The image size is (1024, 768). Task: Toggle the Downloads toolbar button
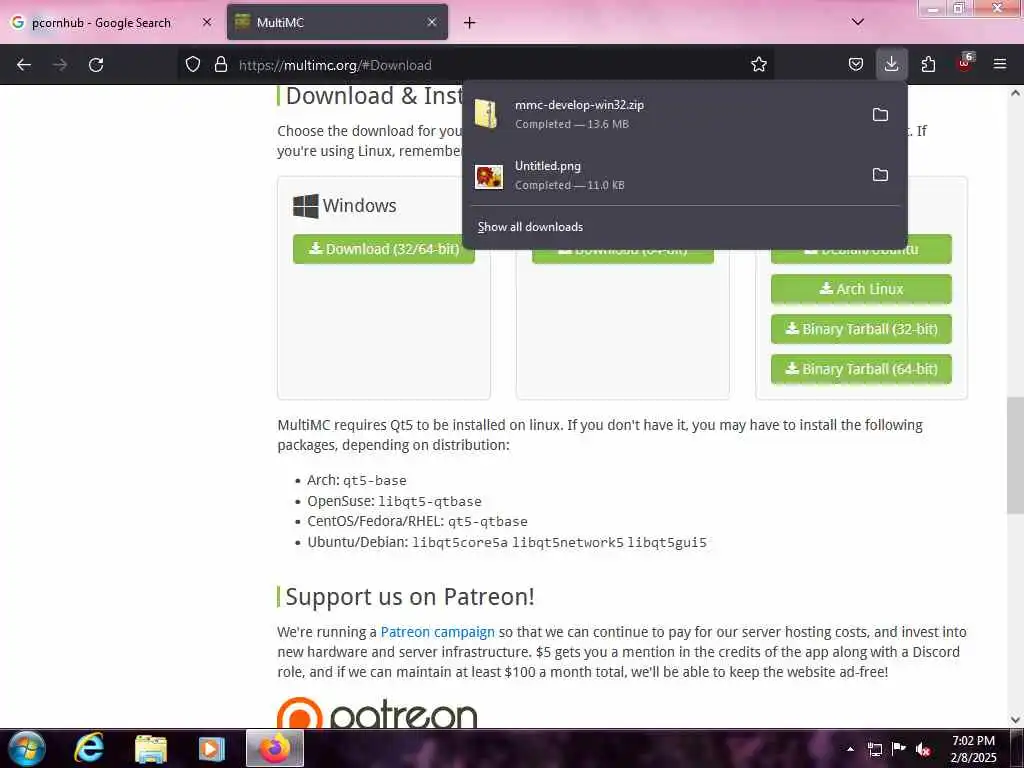pyautogui.click(x=891, y=65)
